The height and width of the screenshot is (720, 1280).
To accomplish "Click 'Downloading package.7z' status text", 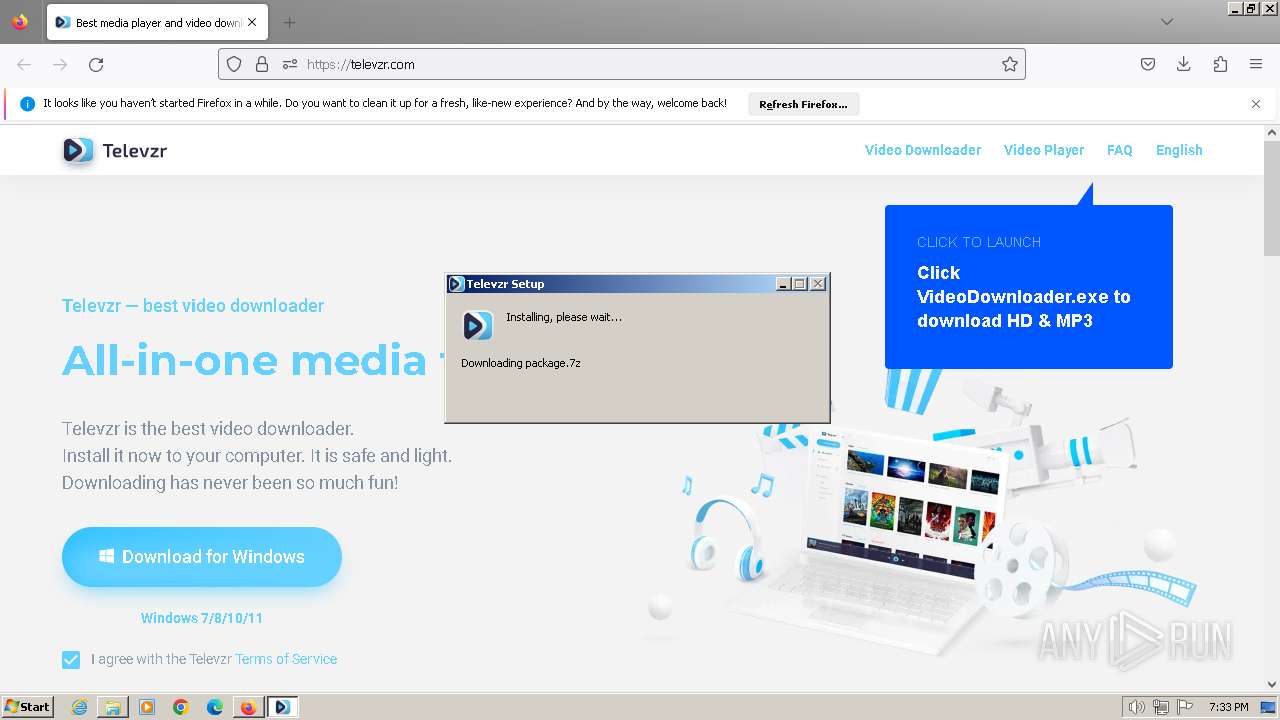I will pyautogui.click(x=521, y=363).
